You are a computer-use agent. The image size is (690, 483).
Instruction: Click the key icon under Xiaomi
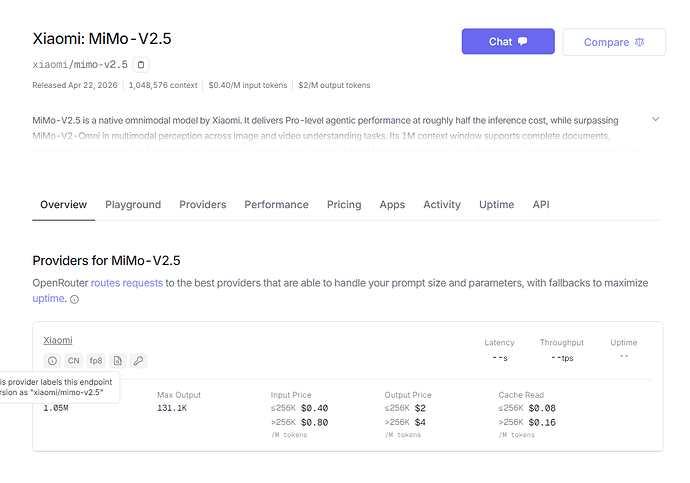[138, 361]
